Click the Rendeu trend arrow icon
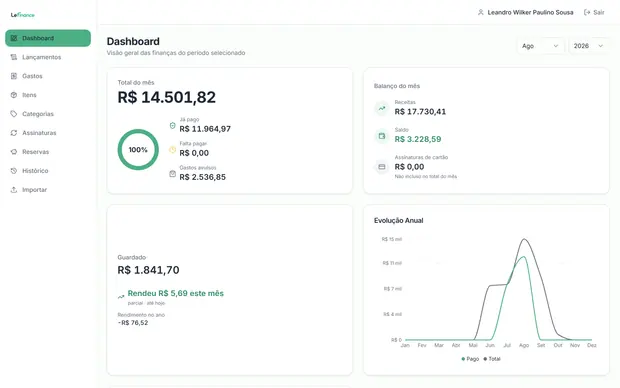 [121, 296]
